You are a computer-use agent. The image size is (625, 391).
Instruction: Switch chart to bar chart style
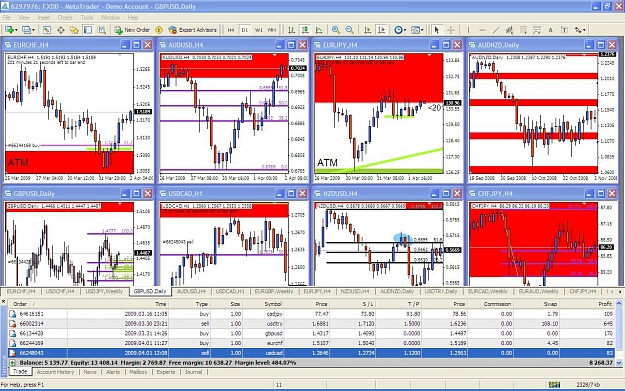click(291, 30)
